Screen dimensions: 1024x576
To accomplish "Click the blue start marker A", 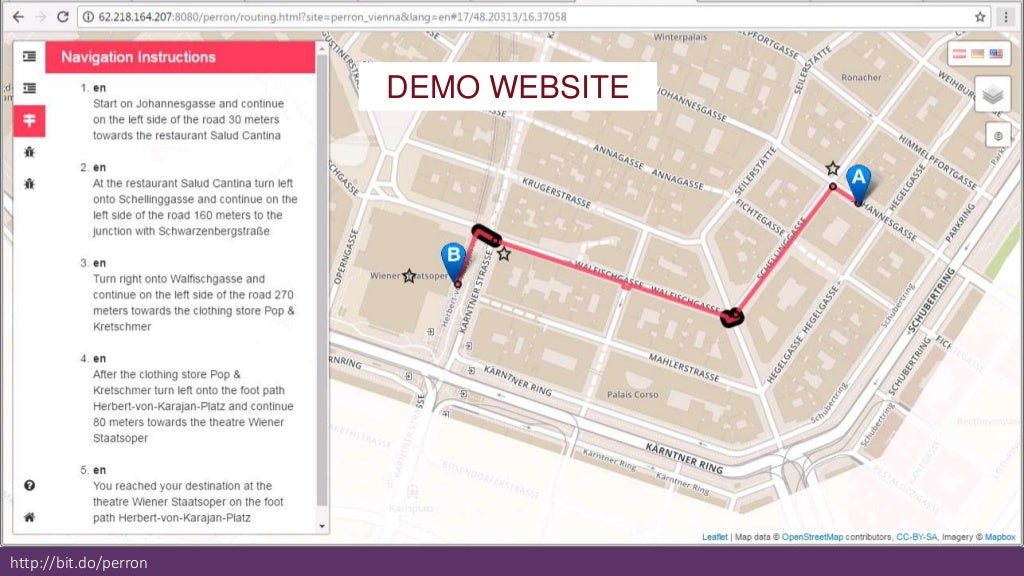I will click(x=858, y=182).
